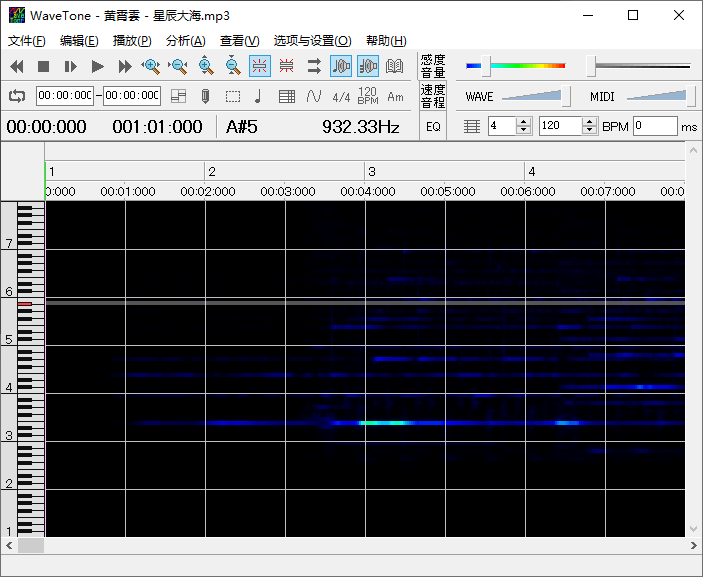The height and width of the screenshot is (577, 703).
Task: Open the 120 BPM tempo icon
Action: pyautogui.click(x=368, y=96)
